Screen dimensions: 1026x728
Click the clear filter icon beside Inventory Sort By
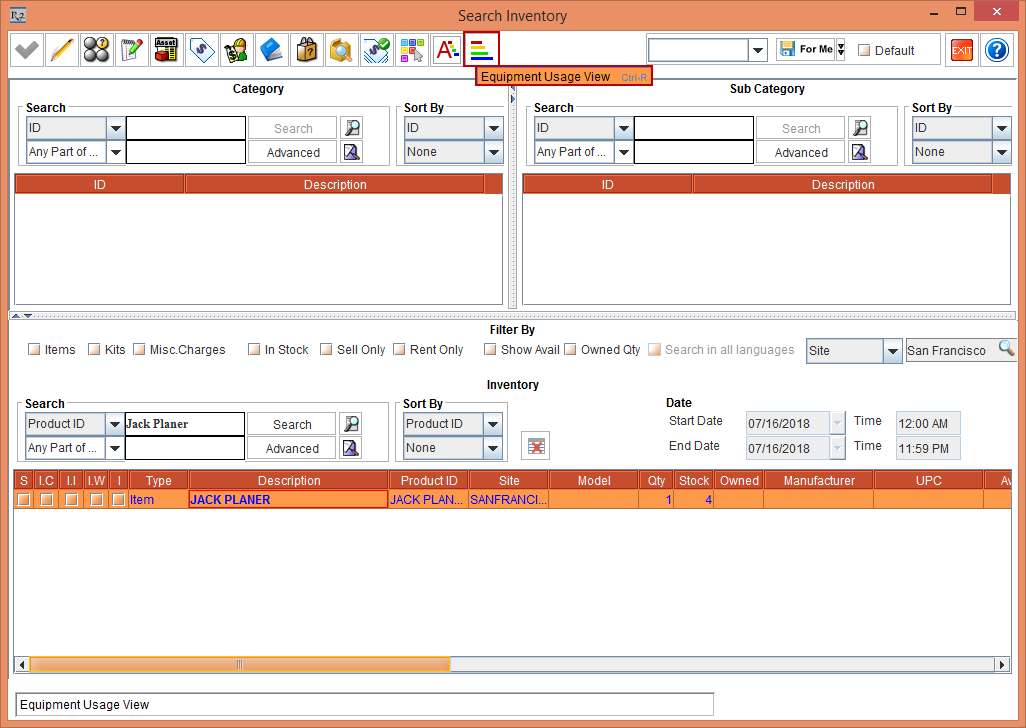pyautogui.click(x=536, y=446)
